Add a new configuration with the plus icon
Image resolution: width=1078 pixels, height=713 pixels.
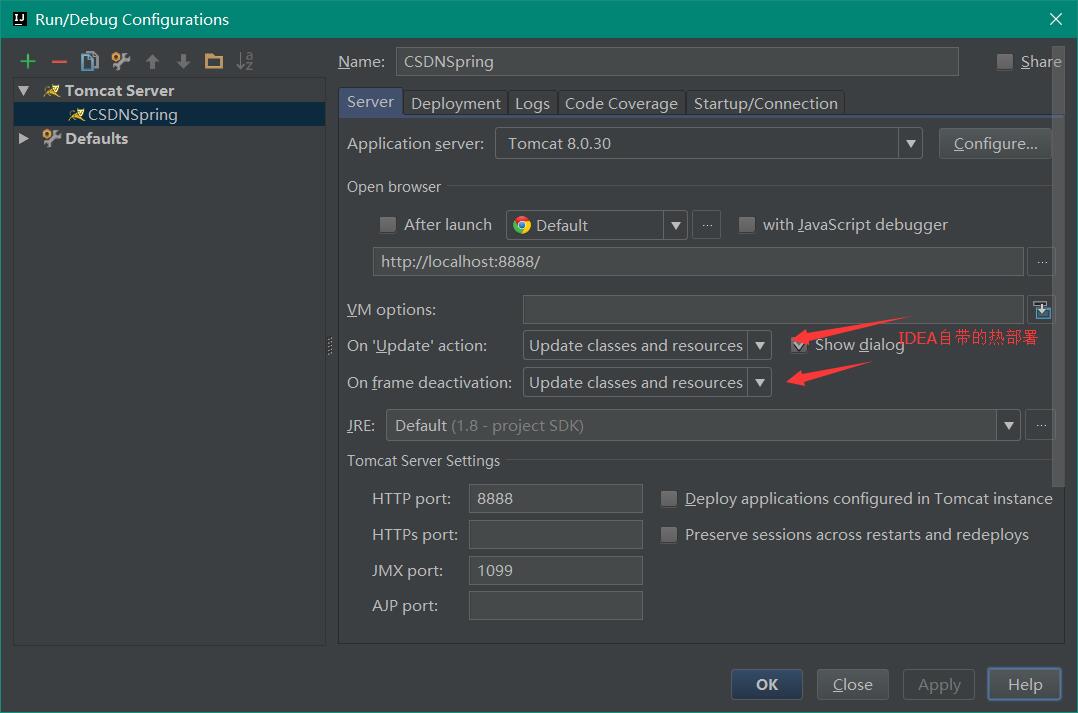[28, 62]
